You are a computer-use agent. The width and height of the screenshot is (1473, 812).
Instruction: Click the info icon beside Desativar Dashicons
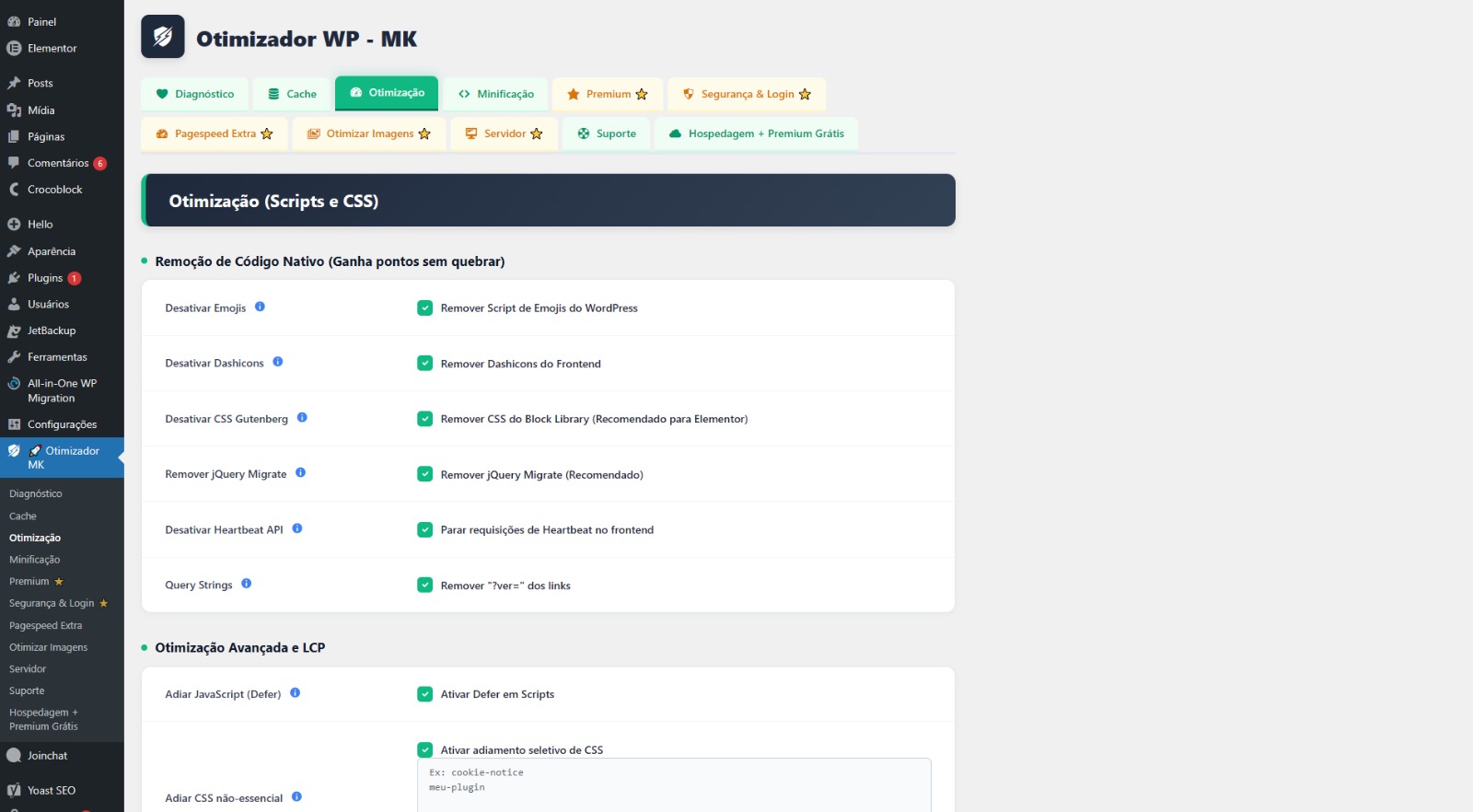click(277, 362)
